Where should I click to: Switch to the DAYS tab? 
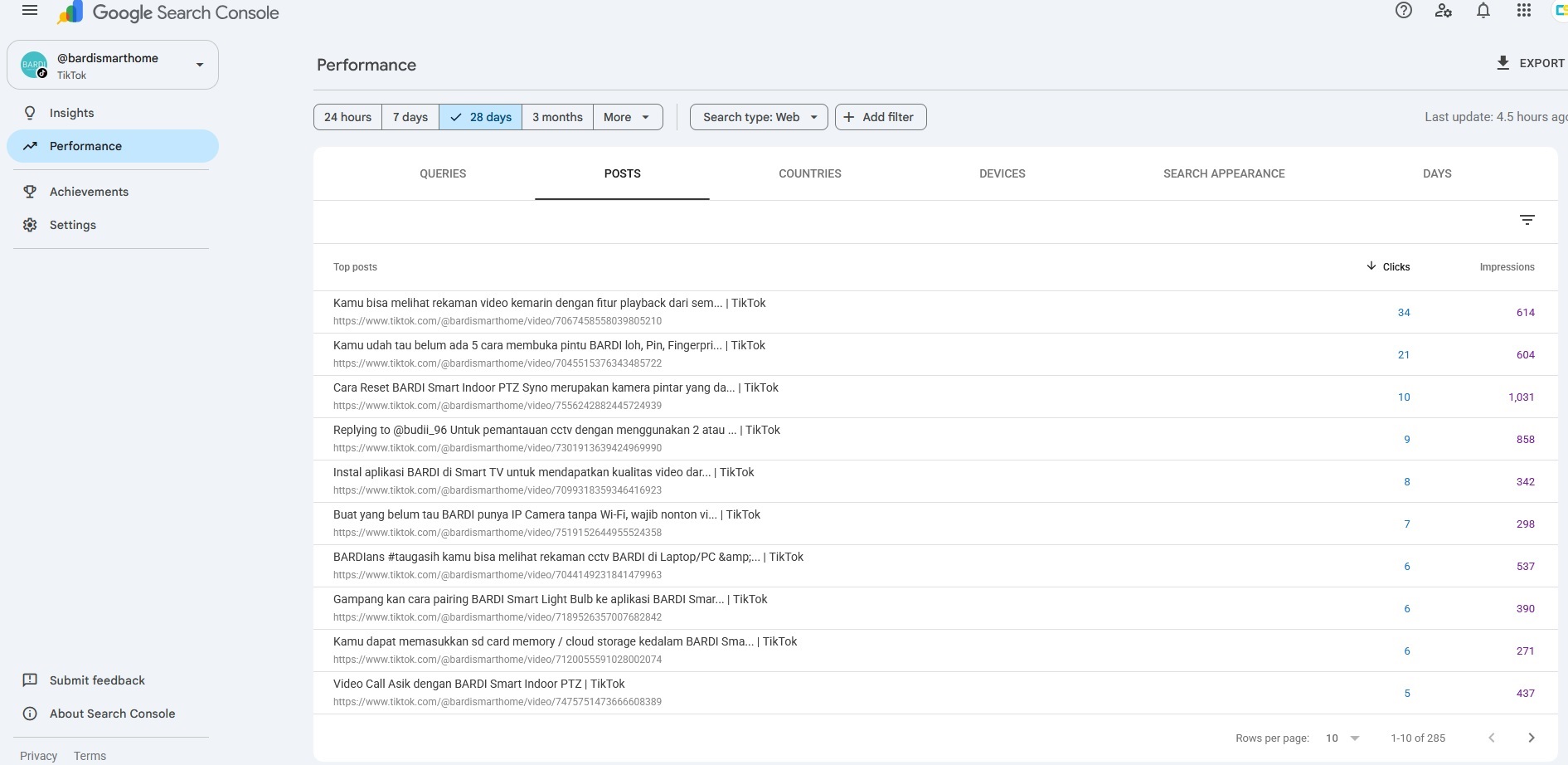tap(1437, 173)
